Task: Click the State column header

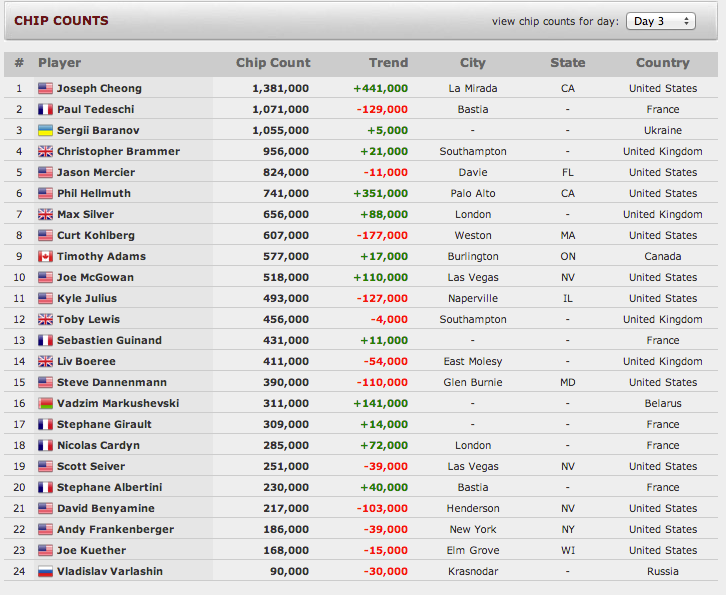Action: pos(568,63)
